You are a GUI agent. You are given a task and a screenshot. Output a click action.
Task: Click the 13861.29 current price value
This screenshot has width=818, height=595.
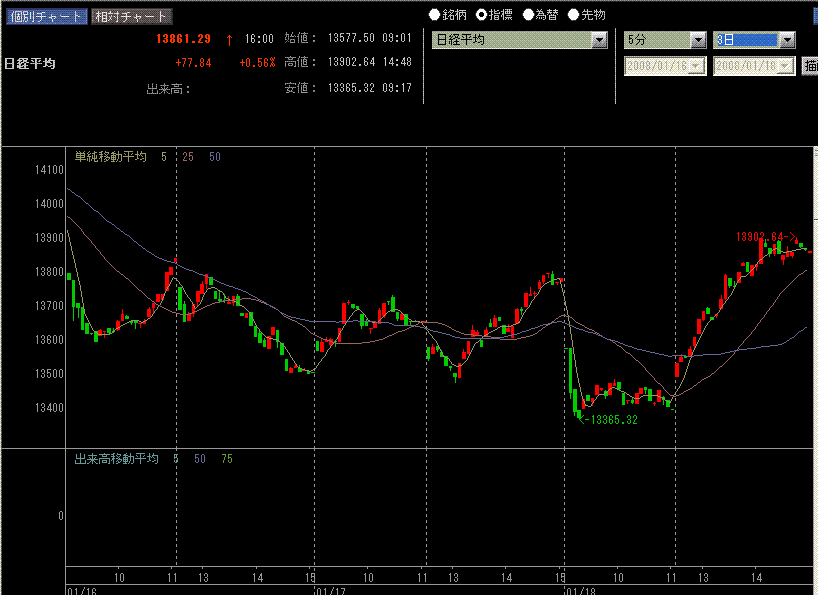pos(183,39)
